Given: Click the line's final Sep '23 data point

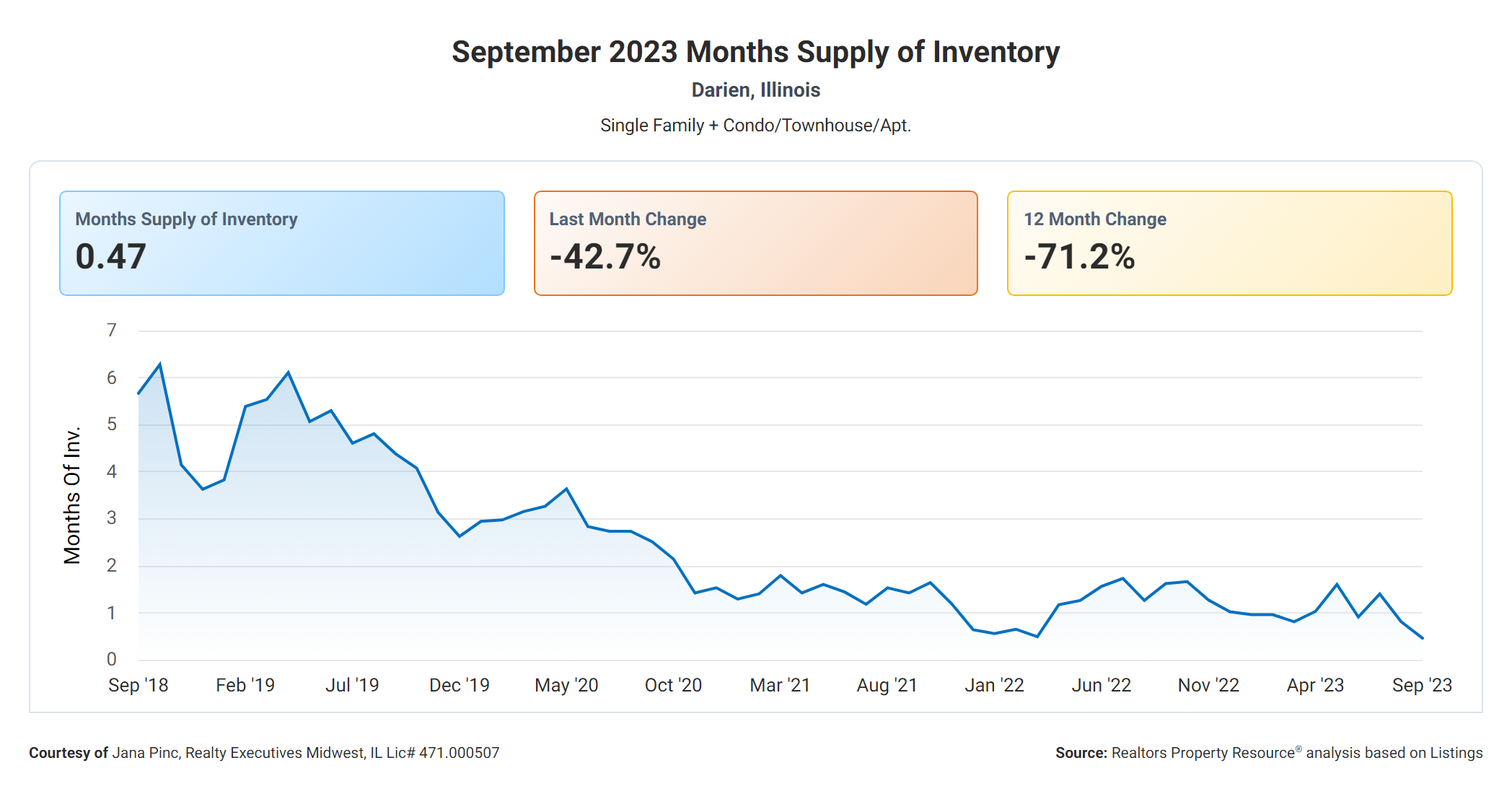Looking at the screenshot, I should coord(1422,638).
